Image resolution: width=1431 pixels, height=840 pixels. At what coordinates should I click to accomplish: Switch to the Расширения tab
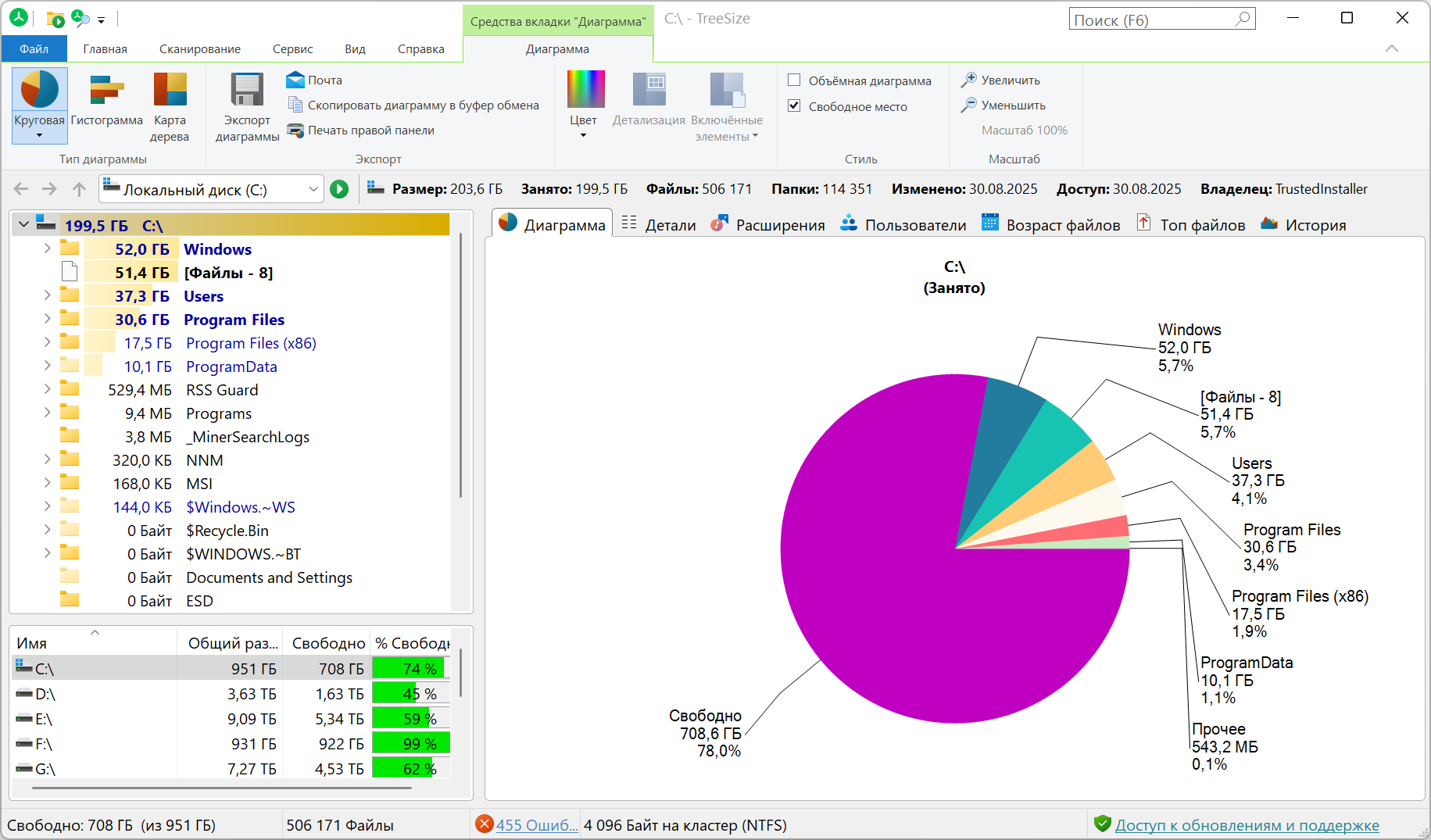(767, 224)
